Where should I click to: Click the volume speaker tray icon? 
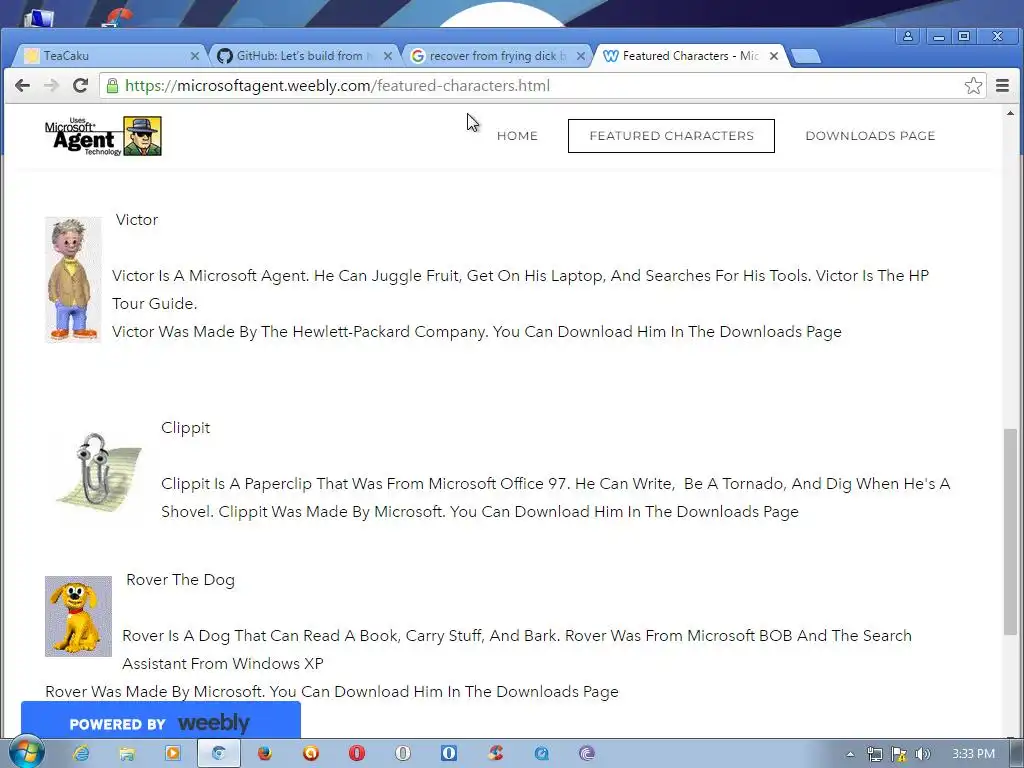[x=923, y=754]
